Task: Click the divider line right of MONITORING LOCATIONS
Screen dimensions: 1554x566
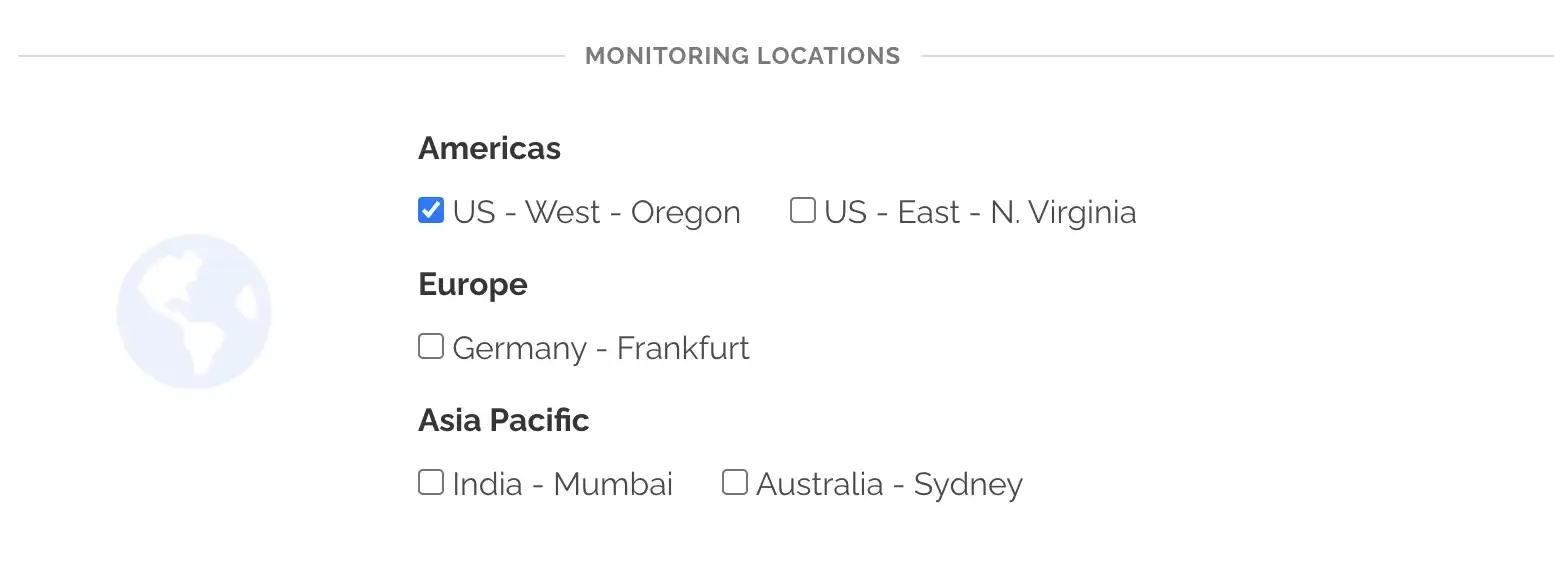Action: pyautogui.click(x=1236, y=56)
